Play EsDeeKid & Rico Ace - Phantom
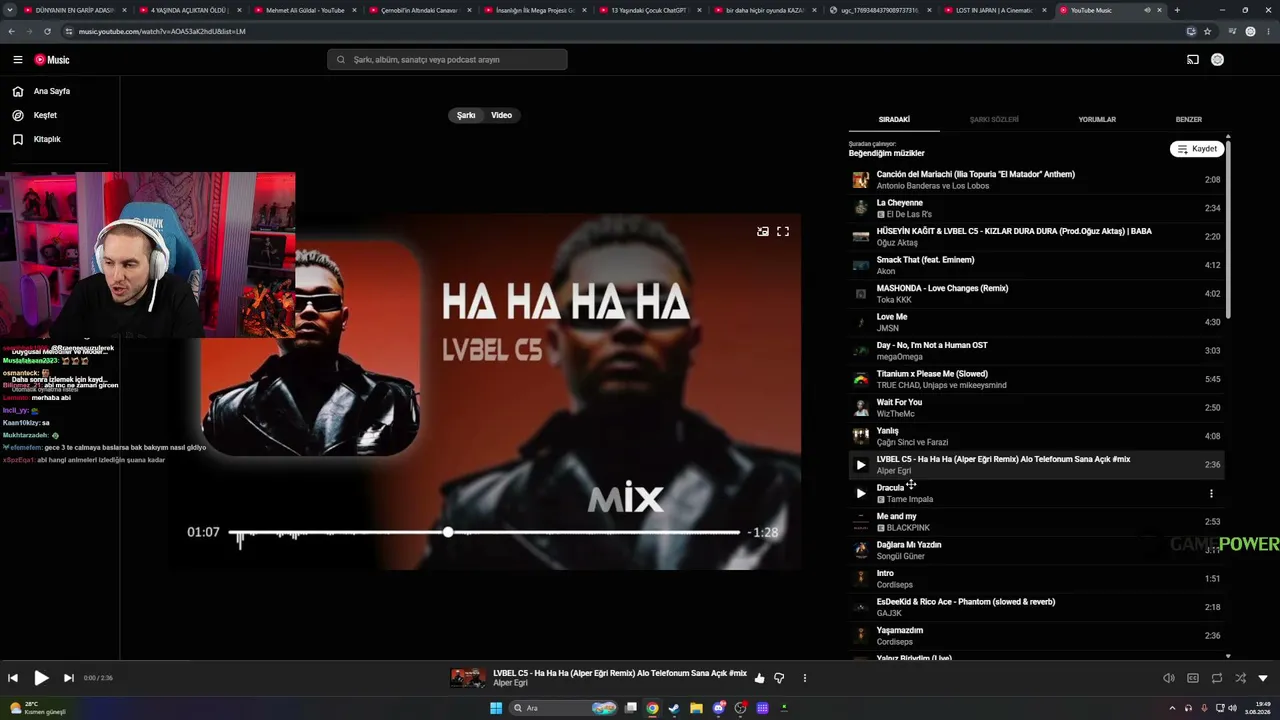Viewport: 1280px width, 720px height. 1036,607
